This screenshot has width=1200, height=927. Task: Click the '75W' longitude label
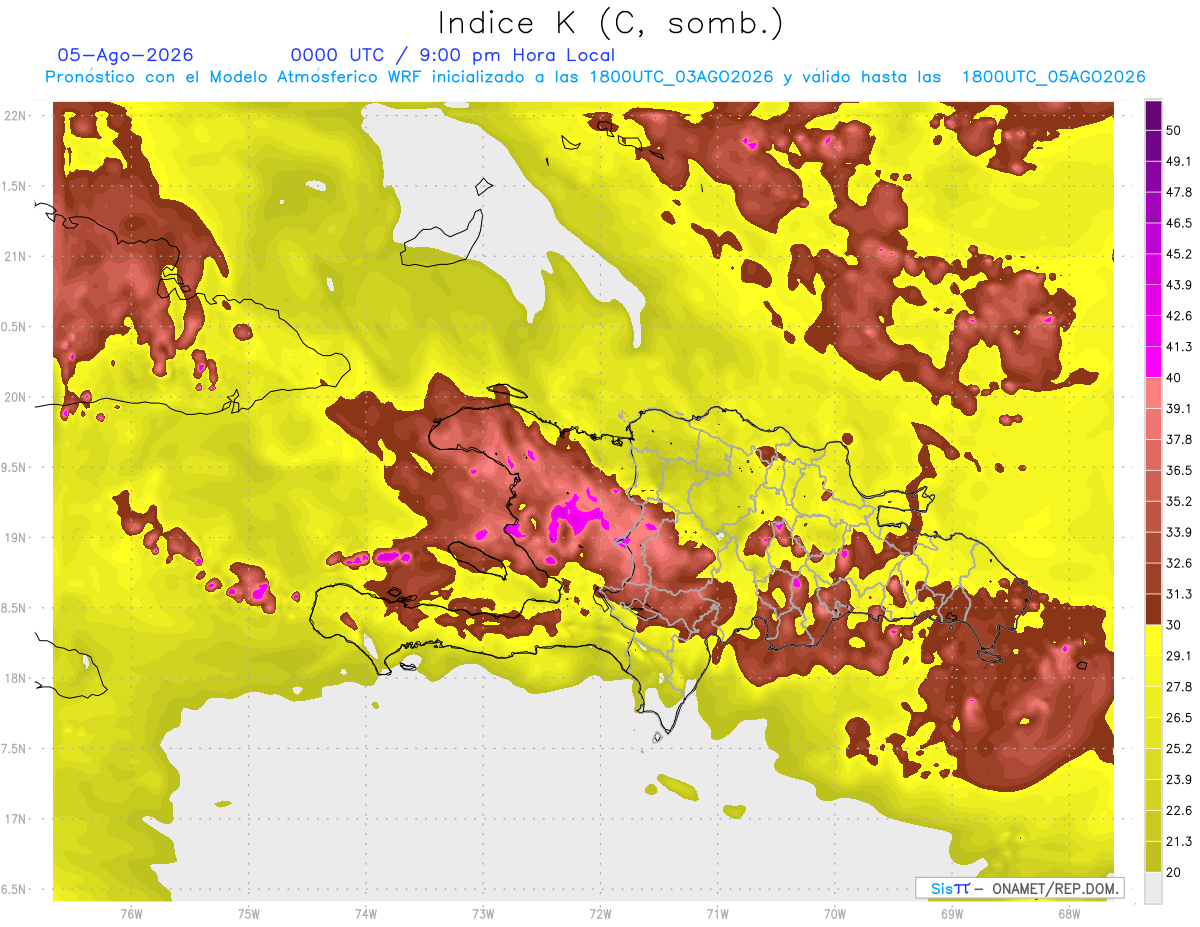tap(249, 913)
